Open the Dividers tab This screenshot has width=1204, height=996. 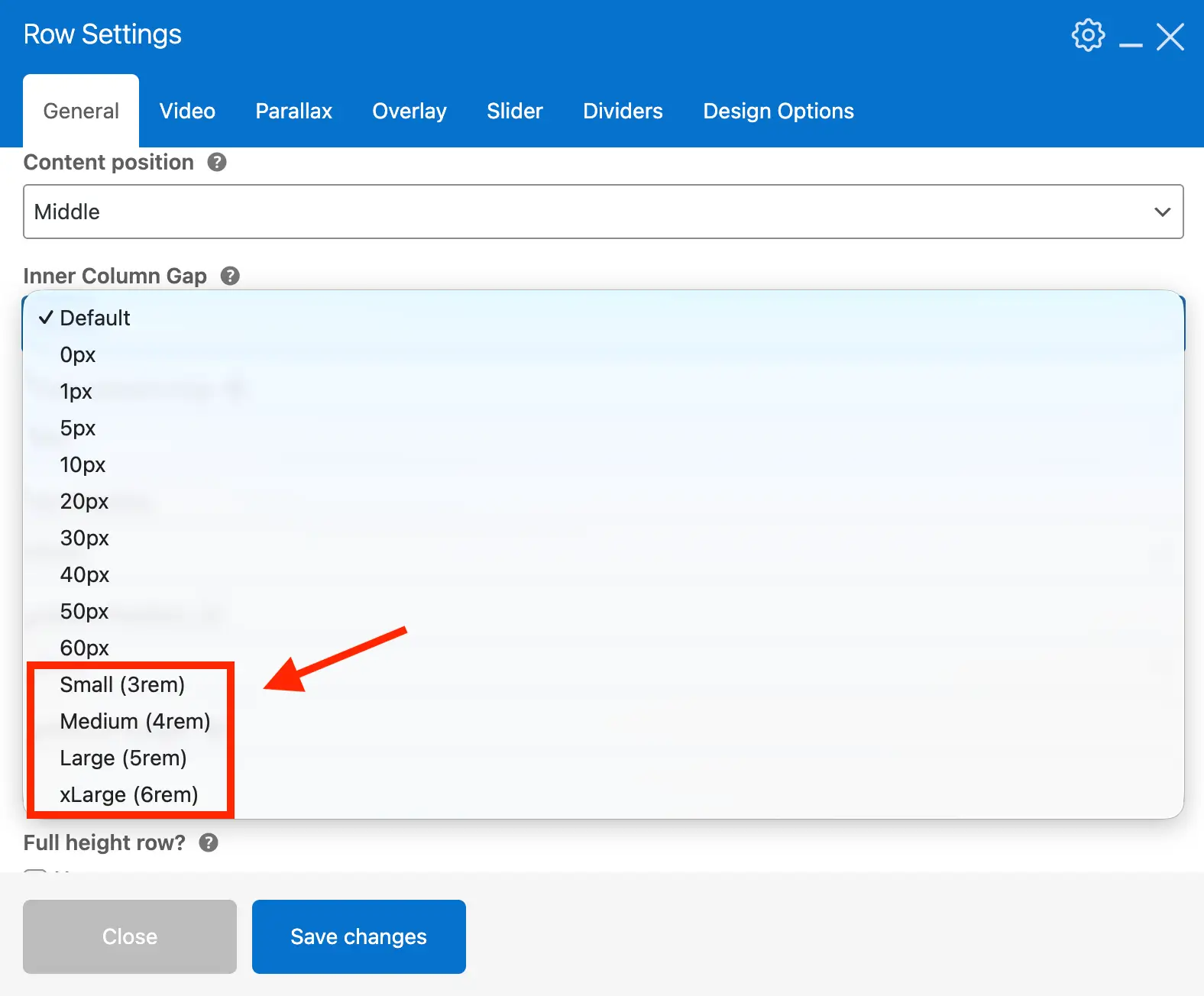point(623,112)
